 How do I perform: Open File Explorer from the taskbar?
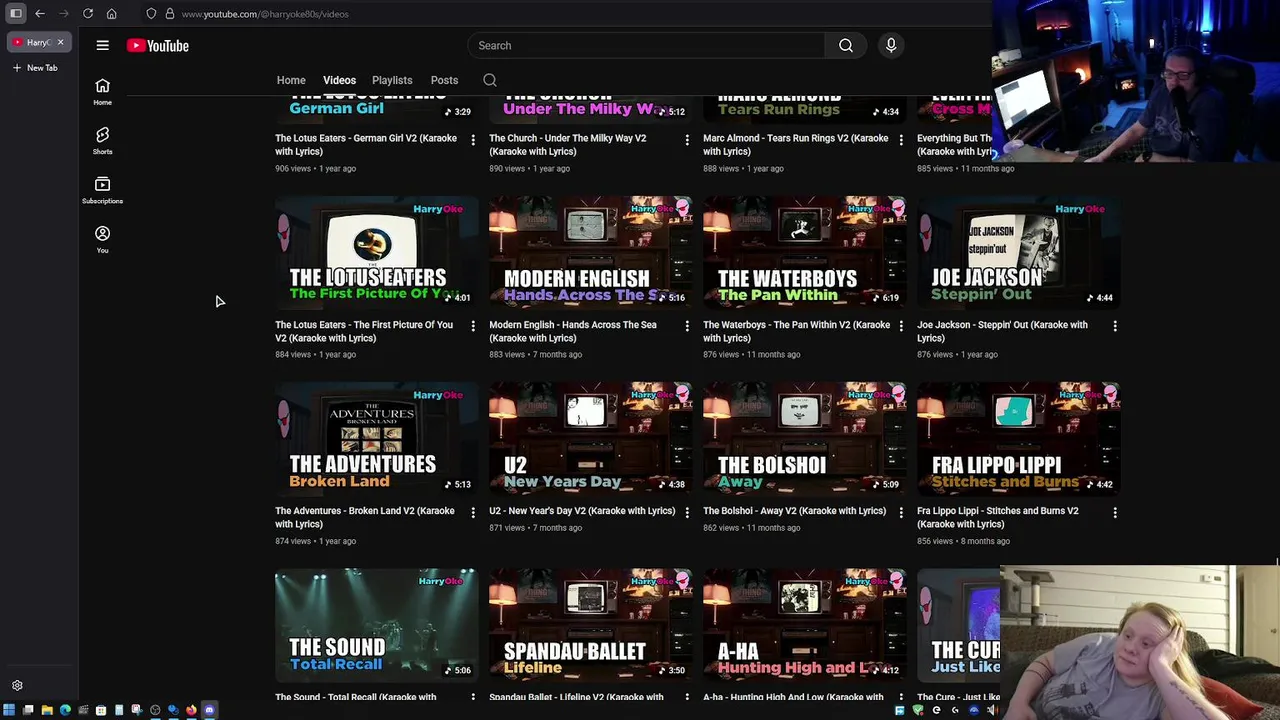pos(47,710)
